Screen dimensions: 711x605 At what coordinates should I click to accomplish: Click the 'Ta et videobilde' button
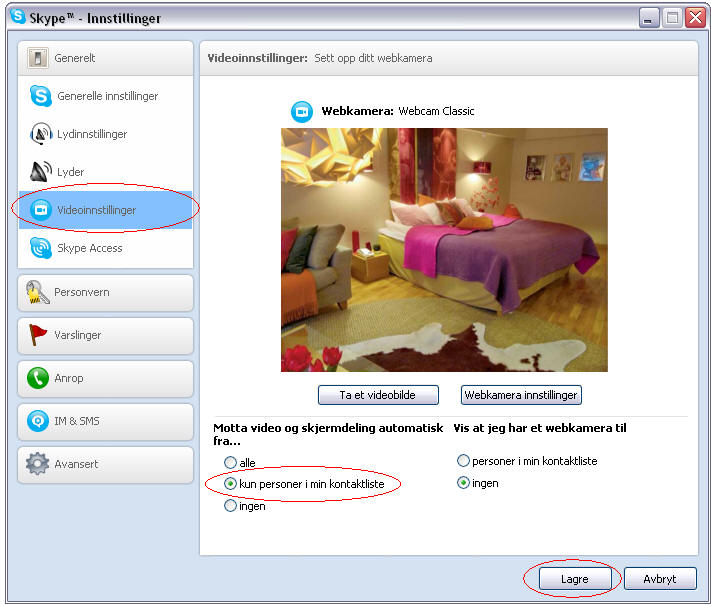pyautogui.click(x=378, y=395)
